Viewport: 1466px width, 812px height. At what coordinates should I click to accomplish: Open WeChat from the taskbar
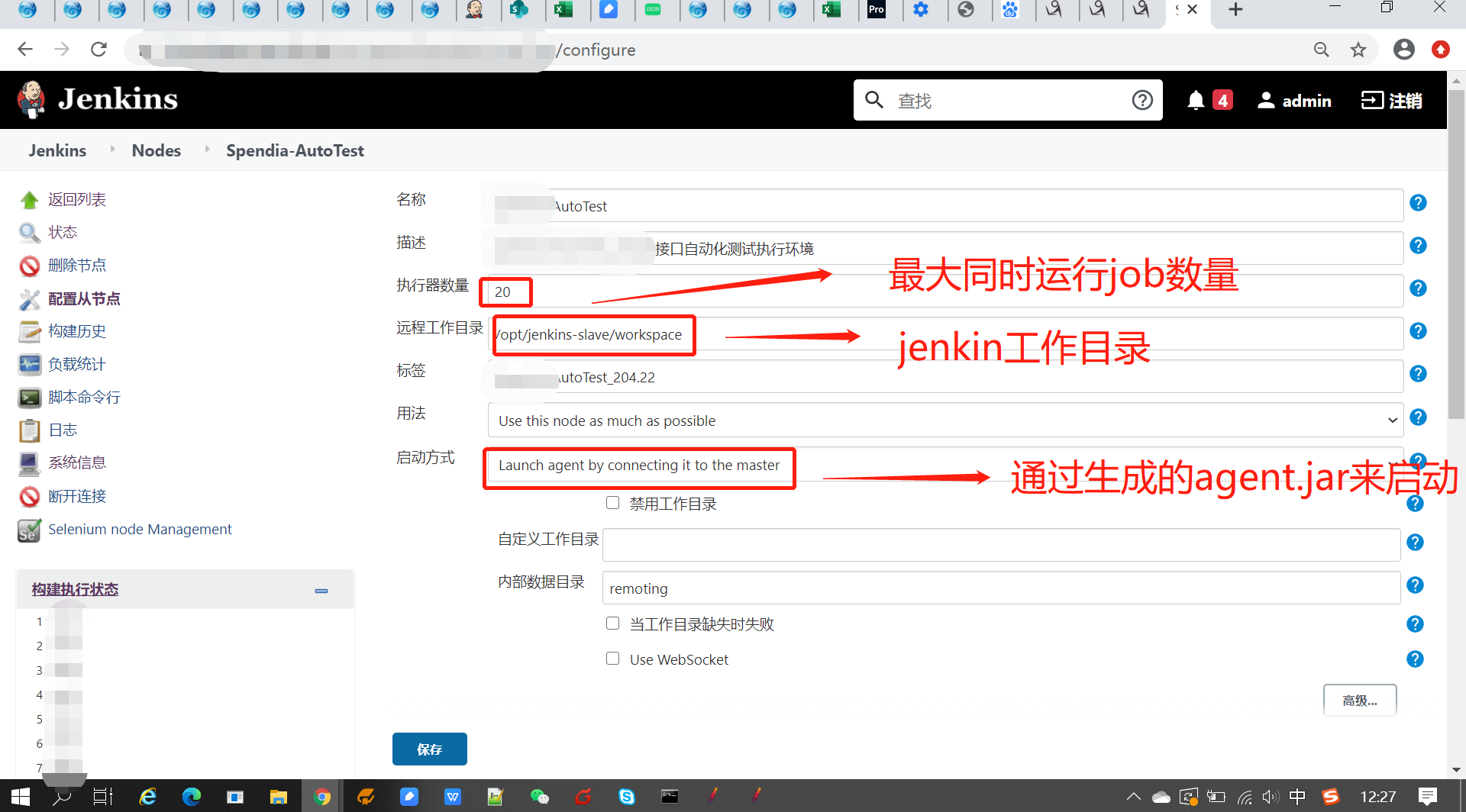pos(539,797)
